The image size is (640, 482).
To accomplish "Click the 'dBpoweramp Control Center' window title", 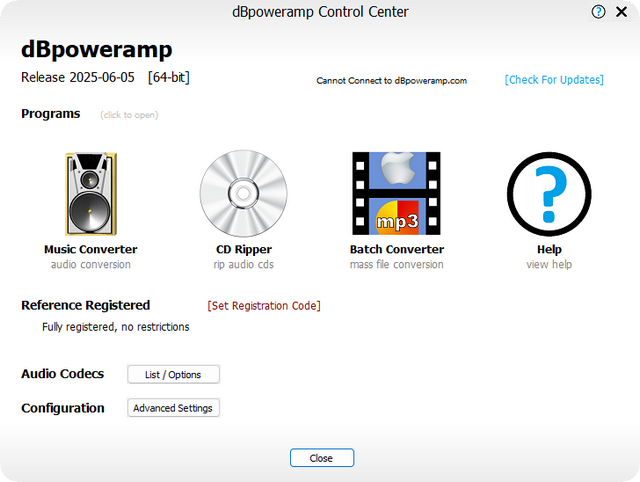I will (320, 12).
